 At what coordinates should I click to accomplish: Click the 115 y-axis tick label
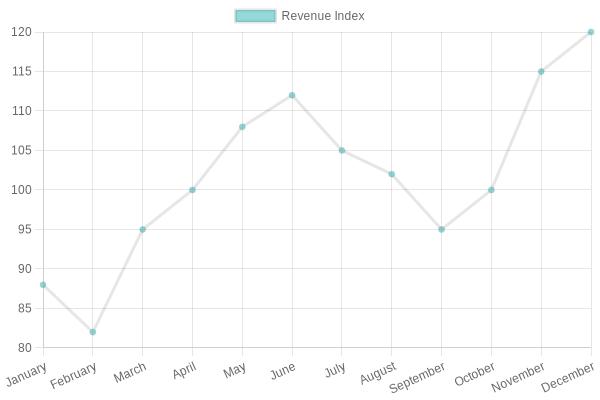click(21, 71)
